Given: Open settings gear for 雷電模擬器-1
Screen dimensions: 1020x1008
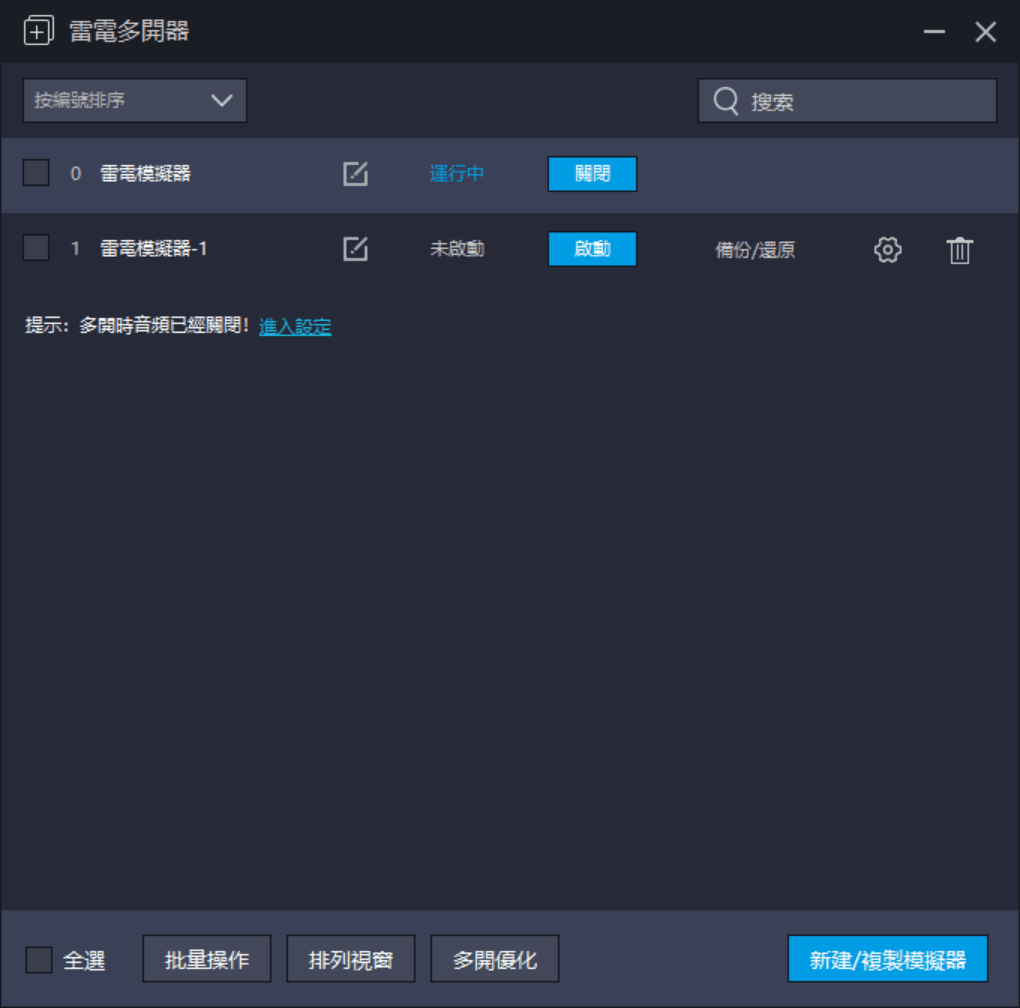Looking at the screenshot, I should [887, 250].
